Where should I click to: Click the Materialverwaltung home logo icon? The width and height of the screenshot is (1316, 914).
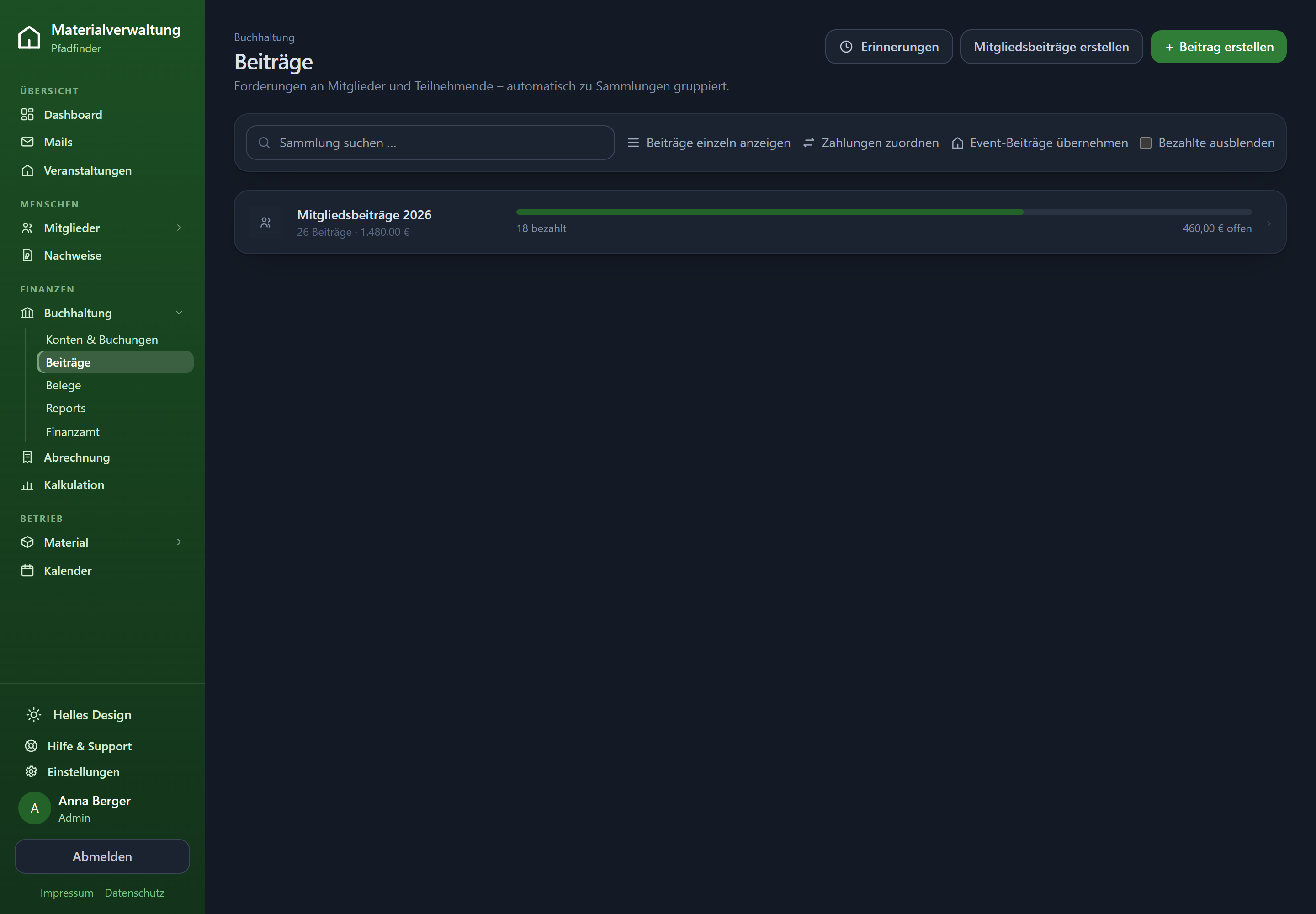29,37
